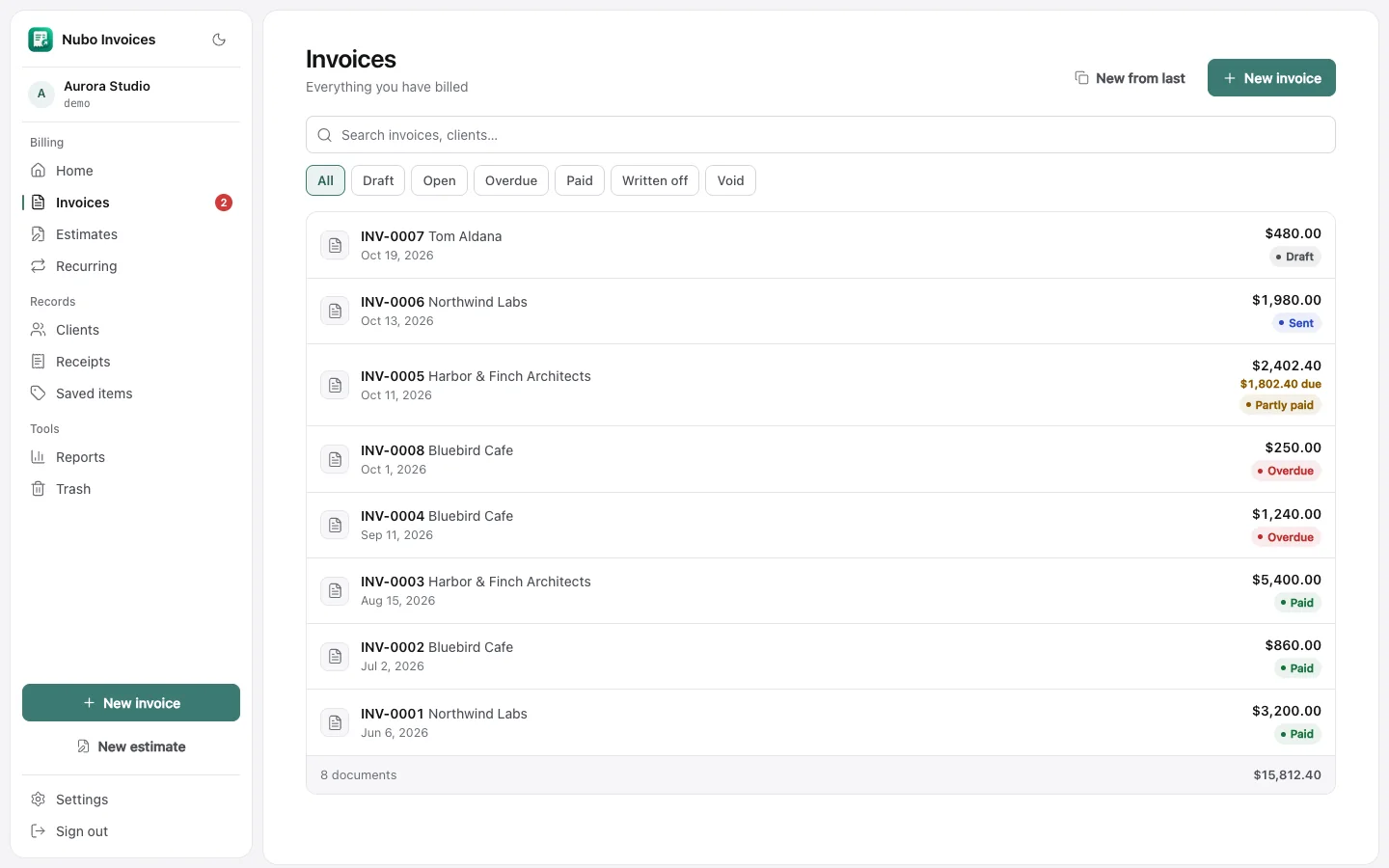Click the Settings gear icon
This screenshot has width=1389, height=868.
click(39, 800)
